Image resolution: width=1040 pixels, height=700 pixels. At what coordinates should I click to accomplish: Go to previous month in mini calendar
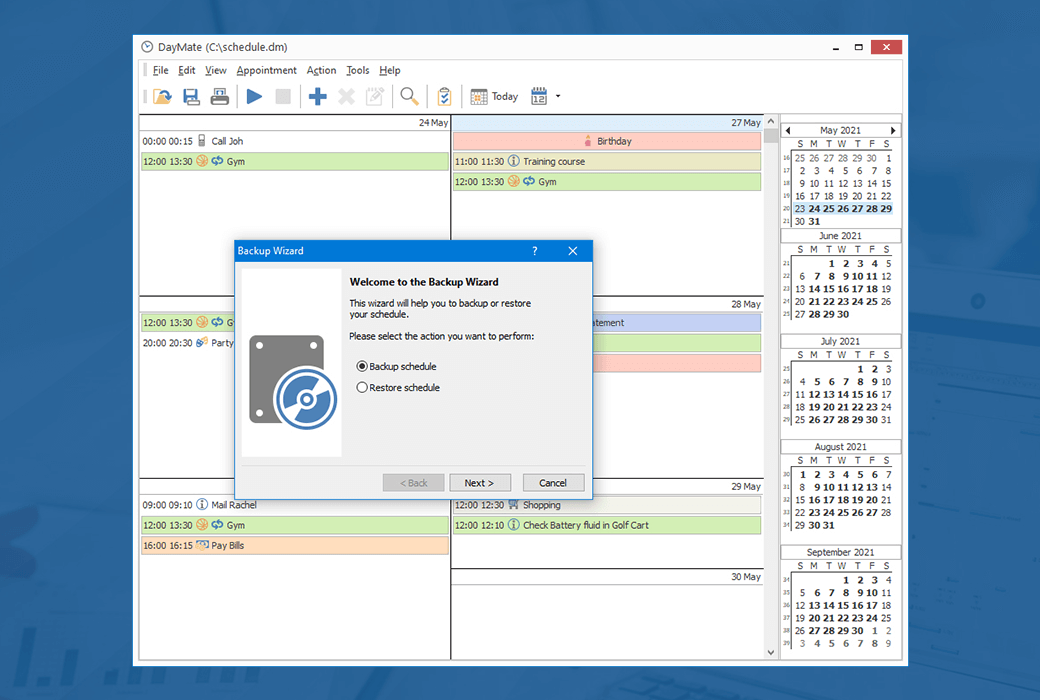(x=788, y=131)
